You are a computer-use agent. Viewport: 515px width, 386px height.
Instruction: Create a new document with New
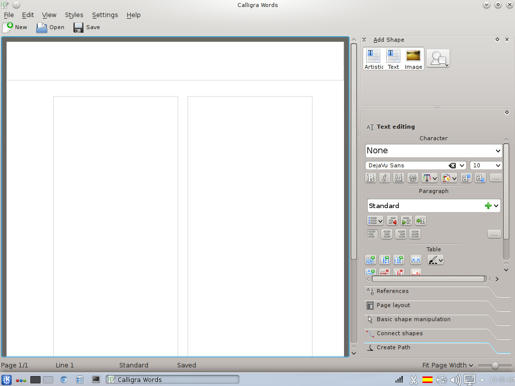(x=16, y=27)
